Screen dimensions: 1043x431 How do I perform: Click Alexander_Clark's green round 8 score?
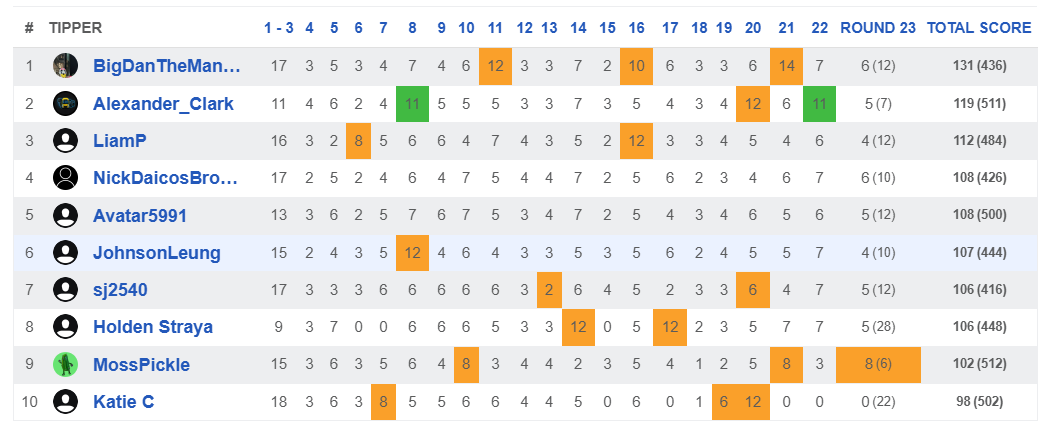(412, 104)
